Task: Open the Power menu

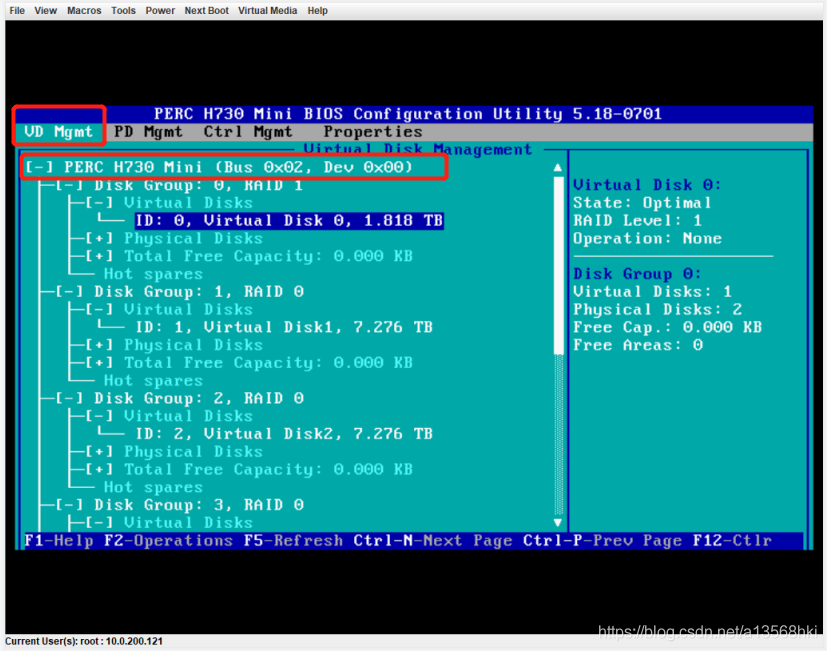Action: tap(160, 11)
